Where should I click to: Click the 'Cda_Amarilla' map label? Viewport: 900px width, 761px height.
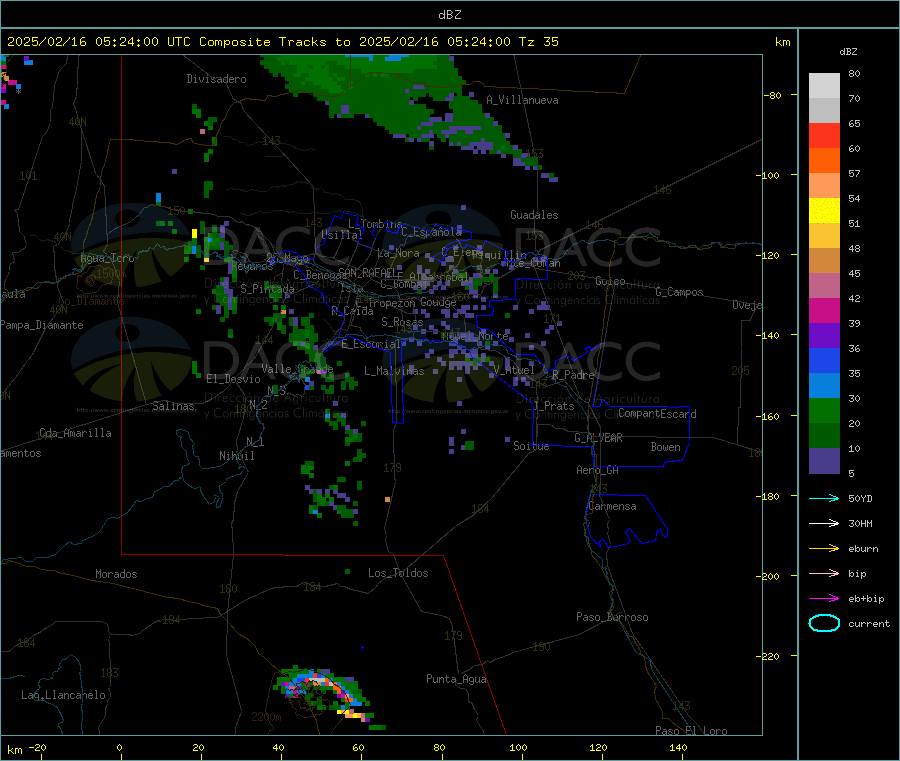(76, 433)
